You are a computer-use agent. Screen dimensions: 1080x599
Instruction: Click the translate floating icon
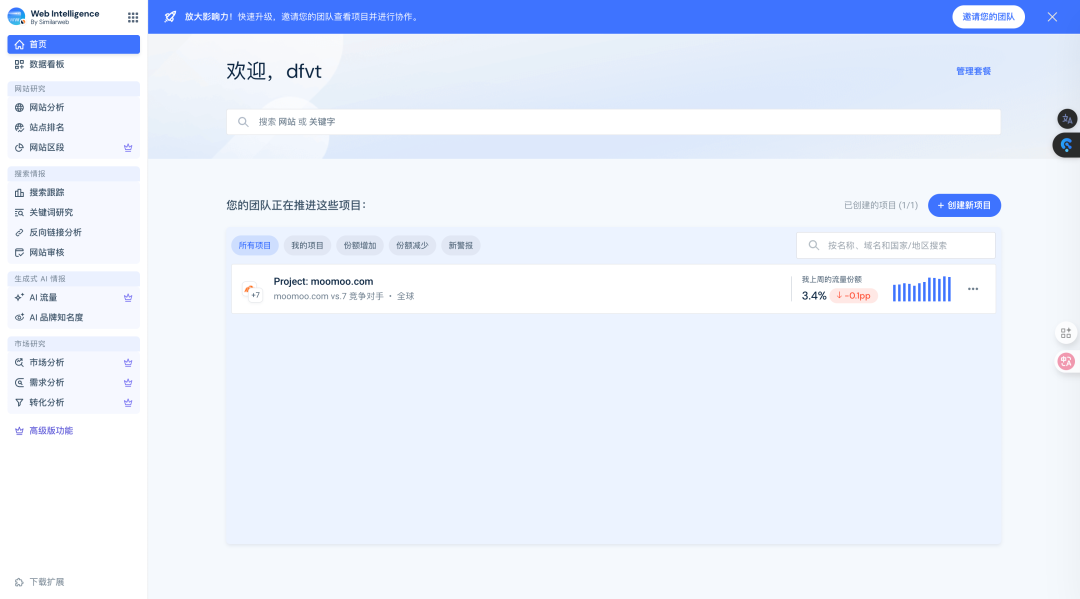pyautogui.click(x=1066, y=119)
